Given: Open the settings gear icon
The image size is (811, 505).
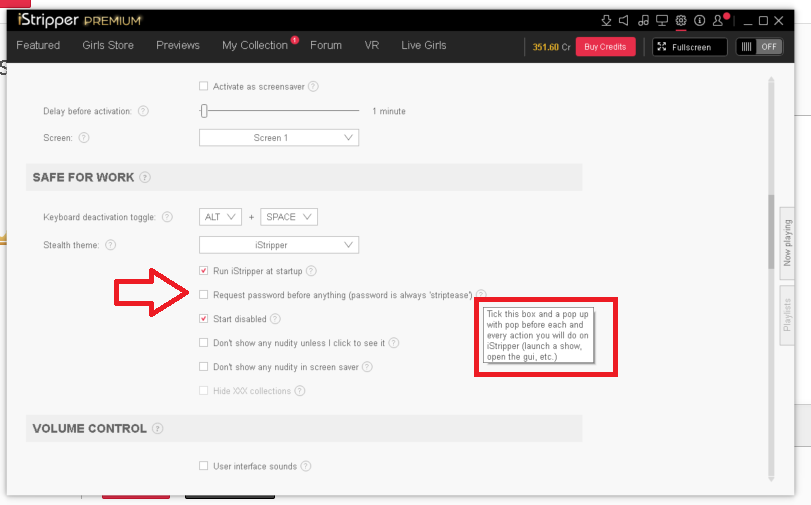Looking at the screenshot, I should click(x=681, y=20).
